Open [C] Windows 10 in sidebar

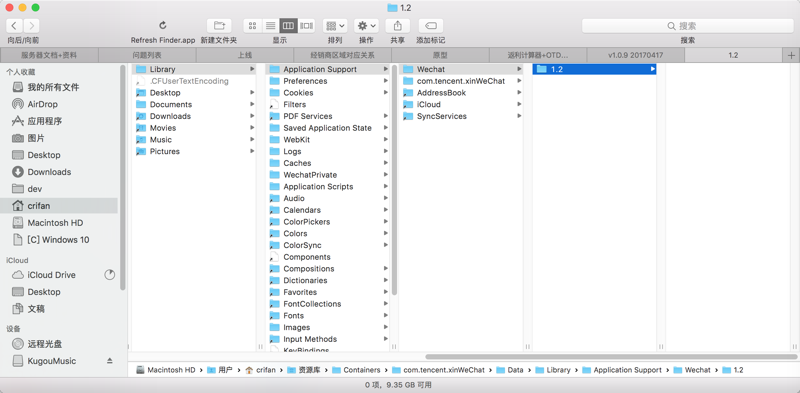(58, 239)
